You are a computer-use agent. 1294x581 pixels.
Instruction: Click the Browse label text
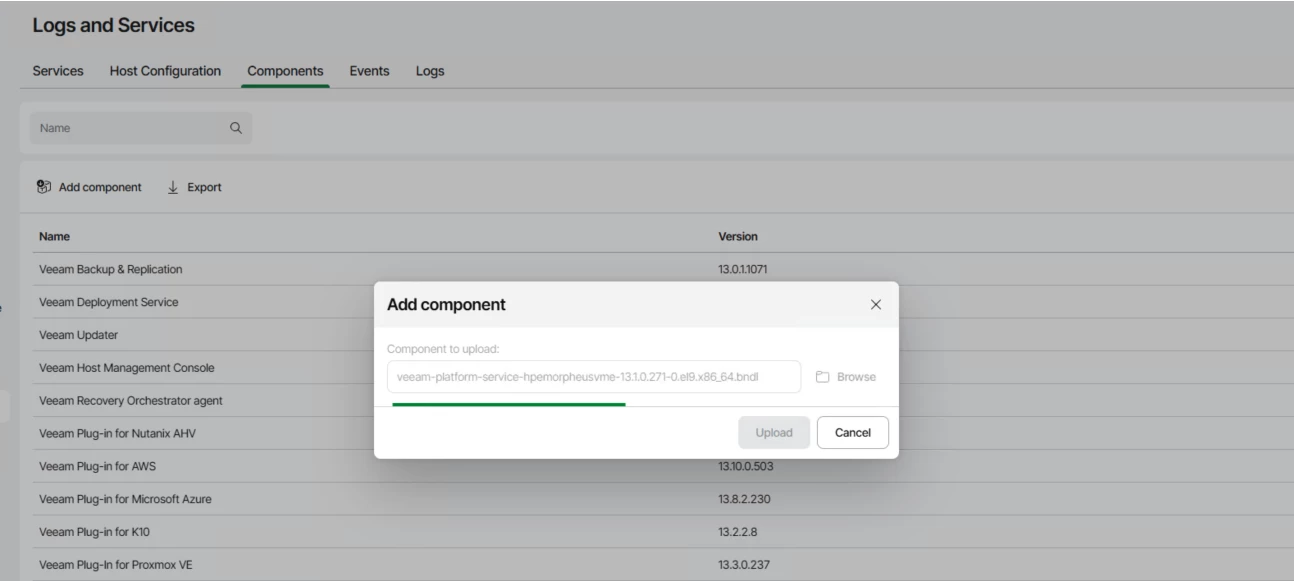click(x=856, y=377)
